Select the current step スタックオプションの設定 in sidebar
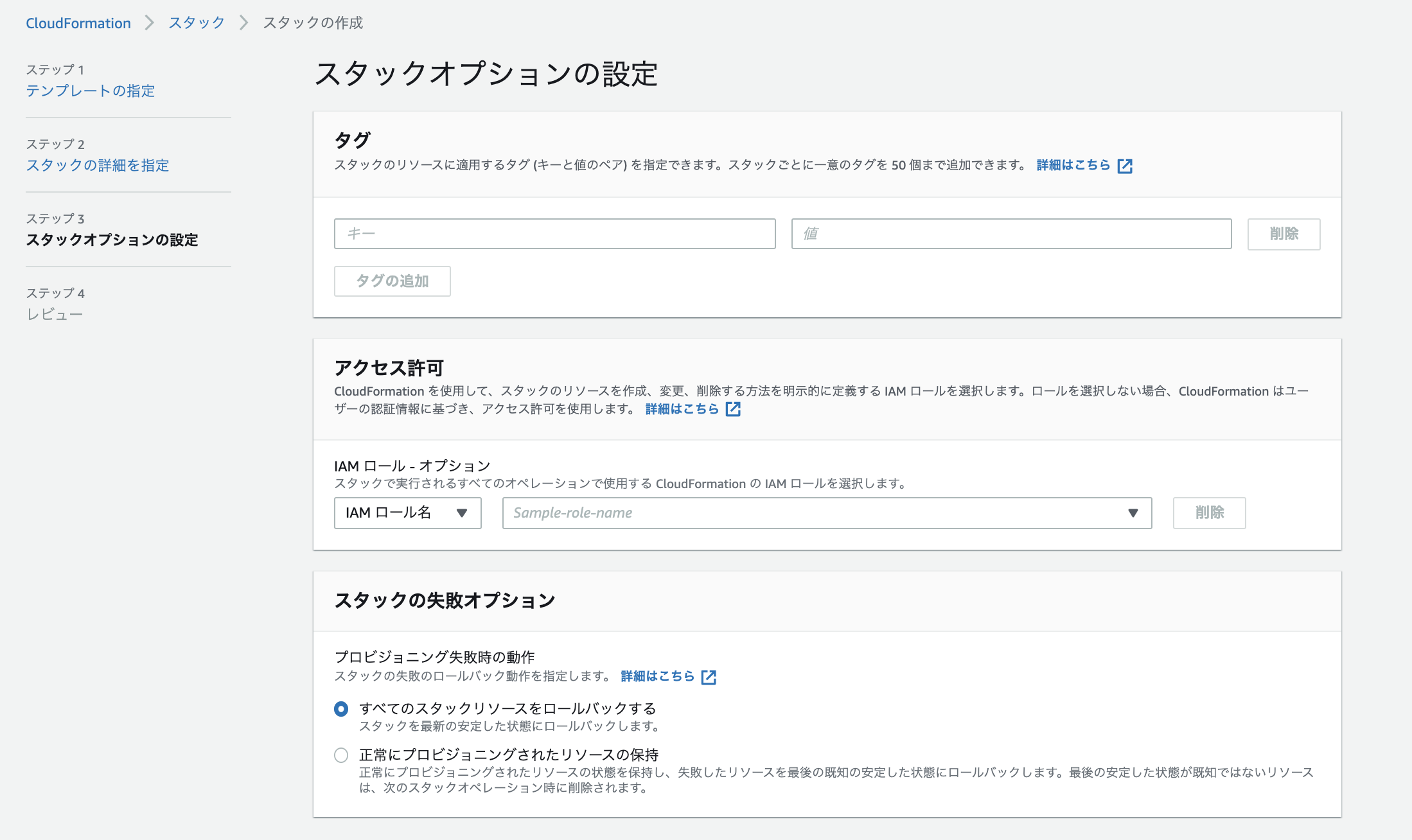 tap(112, 240)
